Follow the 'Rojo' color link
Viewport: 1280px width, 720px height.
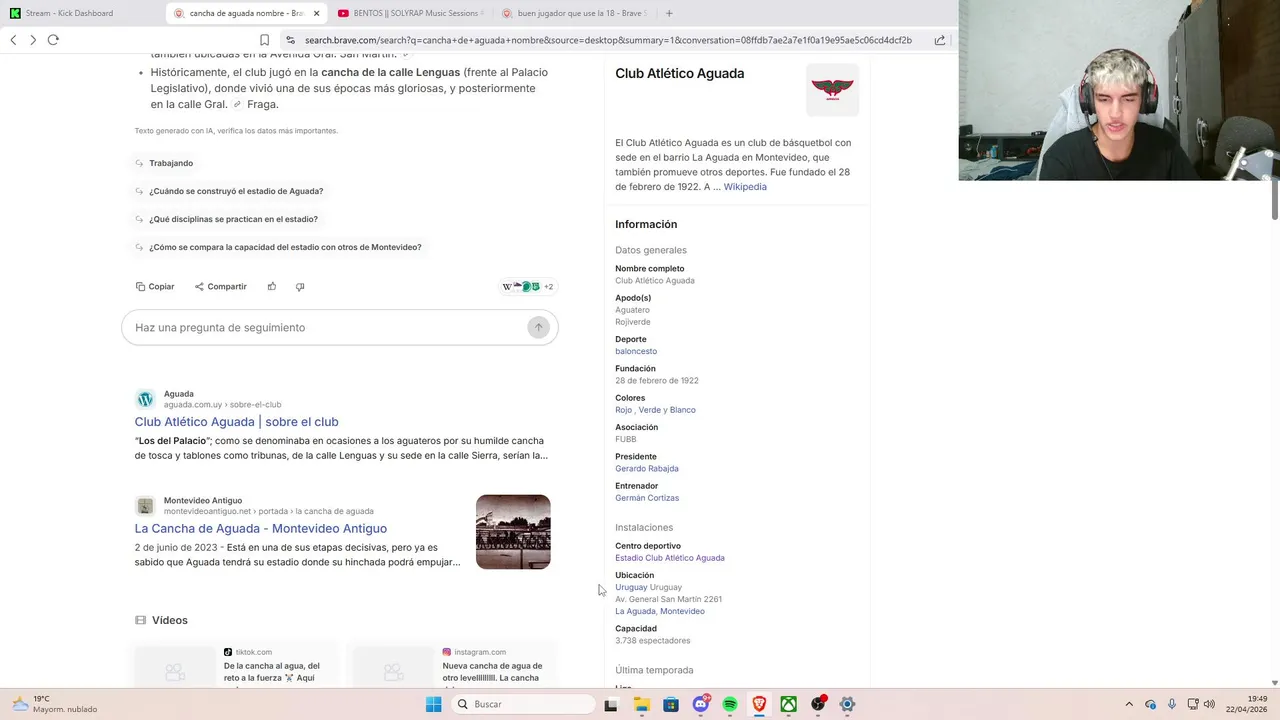point(624,410)
